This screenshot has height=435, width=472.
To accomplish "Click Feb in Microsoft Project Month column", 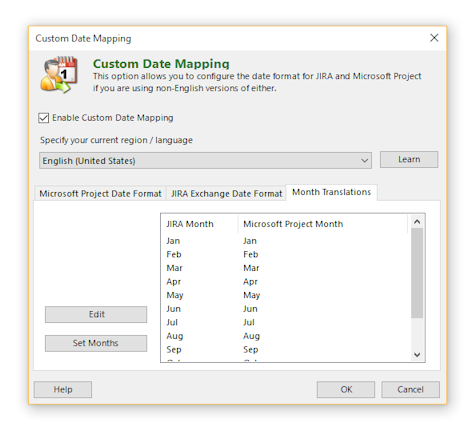I will click(x=250, y=254).
